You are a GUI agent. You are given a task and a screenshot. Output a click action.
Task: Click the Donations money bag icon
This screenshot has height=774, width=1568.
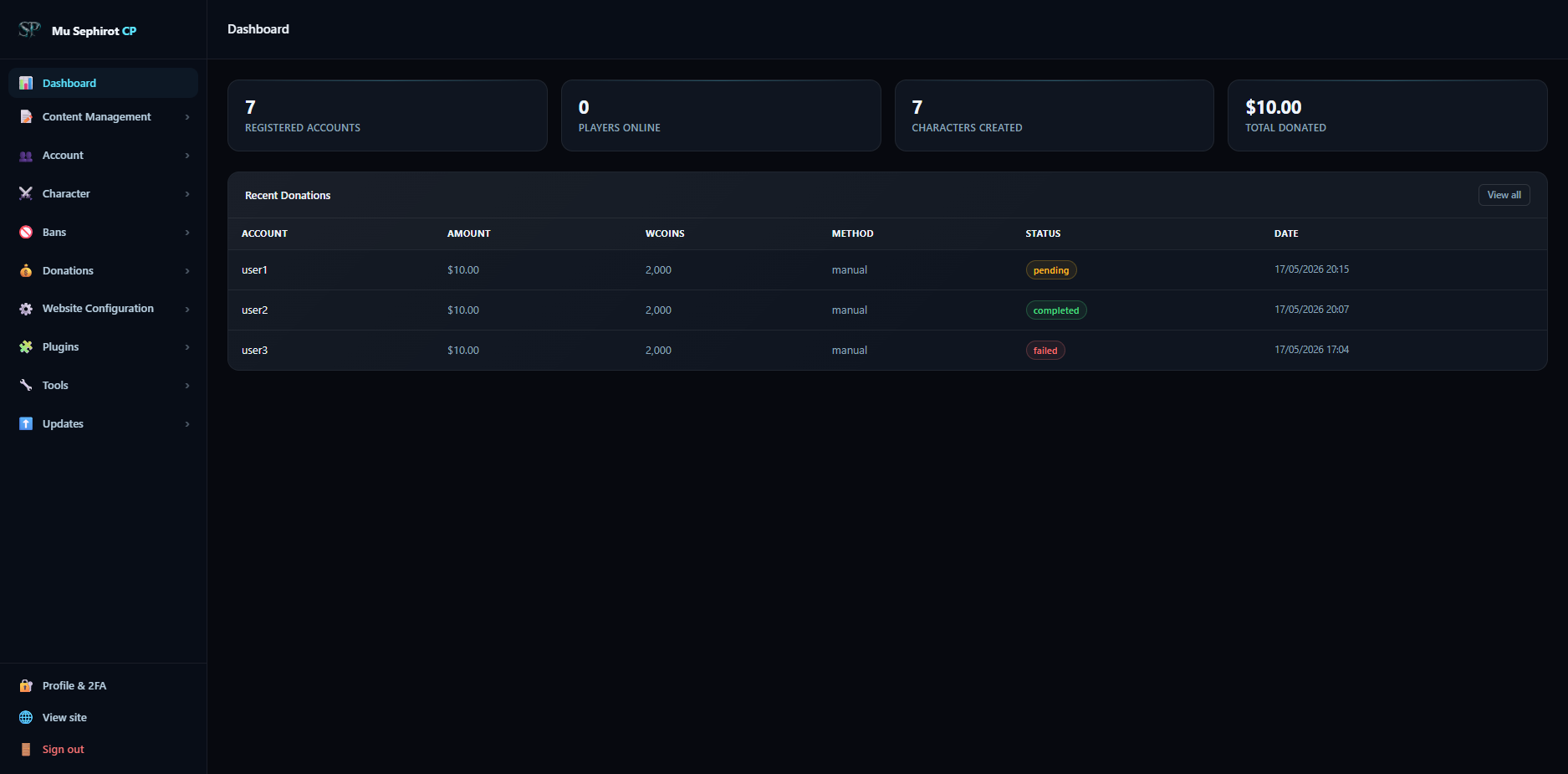[26, 270]
